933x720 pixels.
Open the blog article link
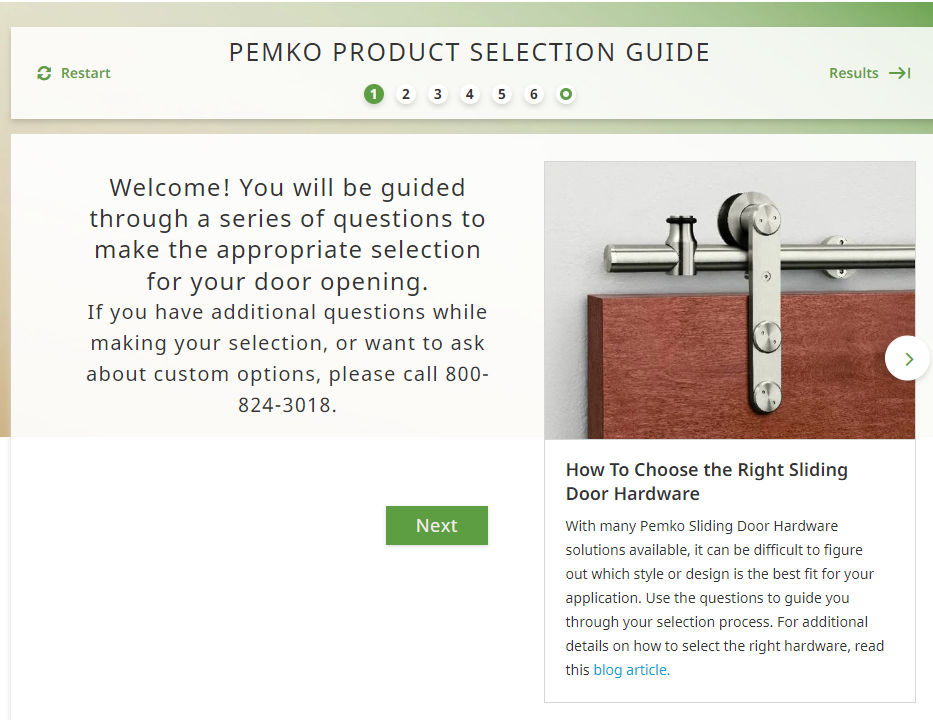coord(631,670)
